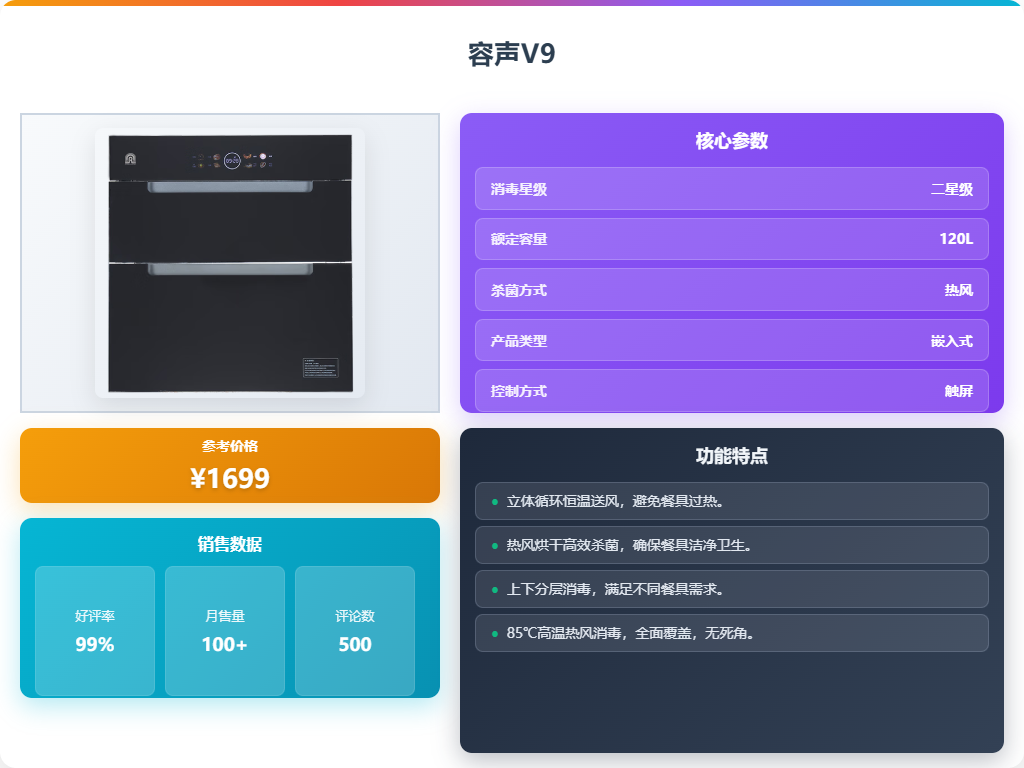Select the 产品类型 嵌入式 parameter row

tap(731, 340)
